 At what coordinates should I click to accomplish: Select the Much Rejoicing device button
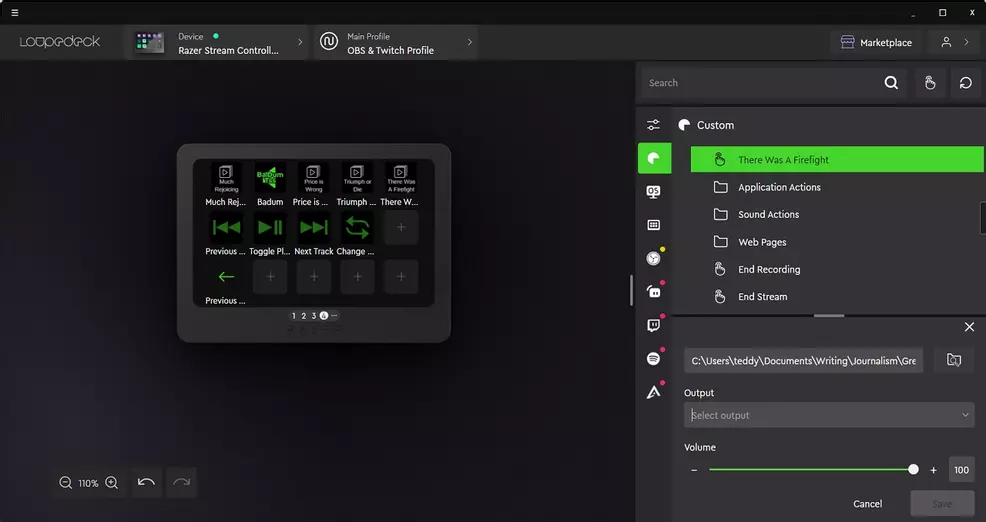[226, 179]
